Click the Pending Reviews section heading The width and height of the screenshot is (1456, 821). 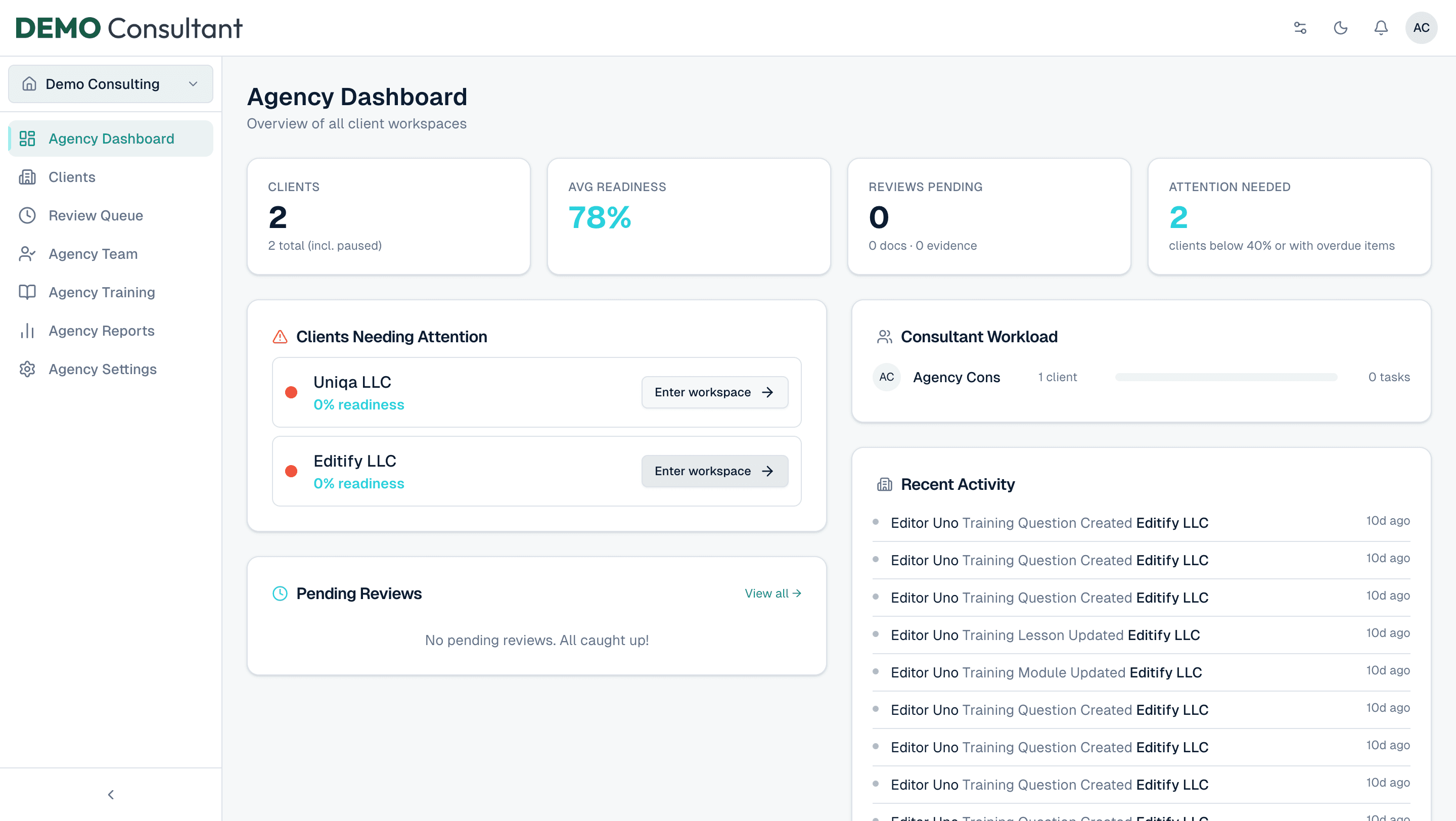(359, 594)
